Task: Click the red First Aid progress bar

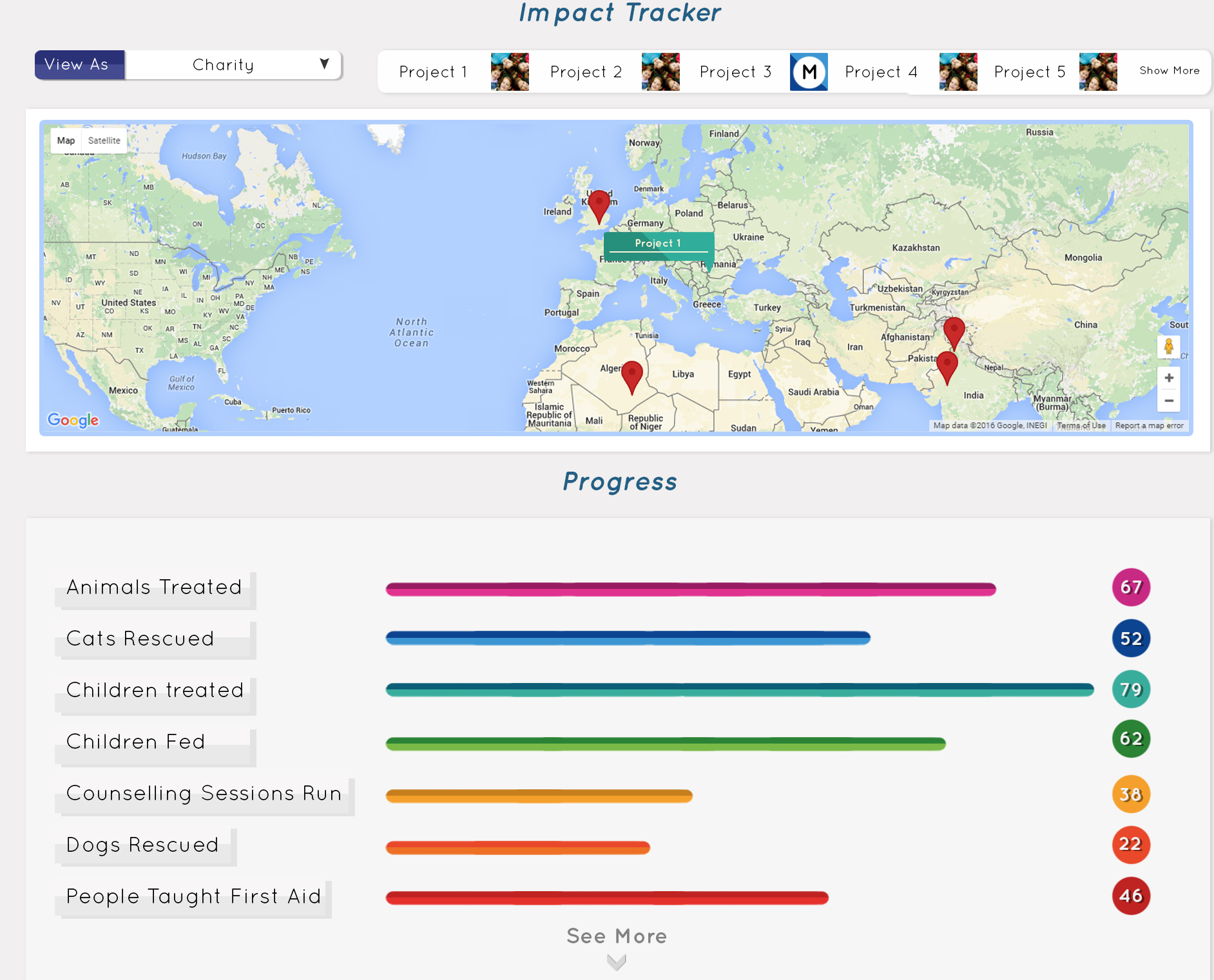Action: tap(607, 898)
